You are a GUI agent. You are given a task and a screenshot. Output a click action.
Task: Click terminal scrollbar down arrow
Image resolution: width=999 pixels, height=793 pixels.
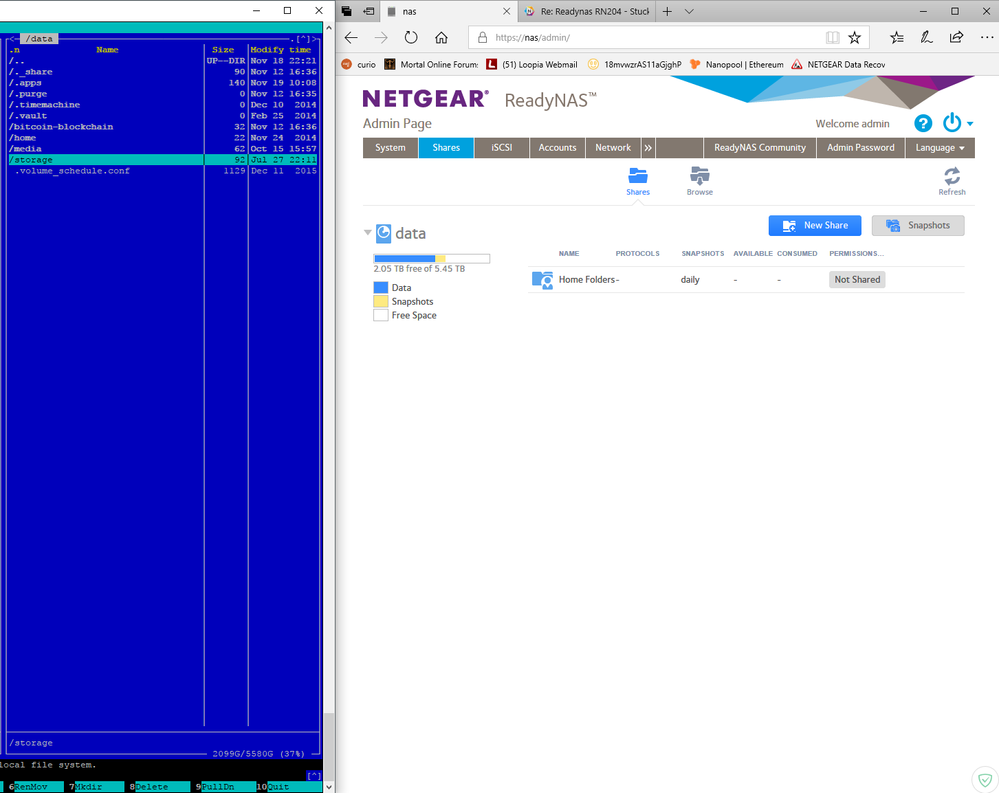329,787
